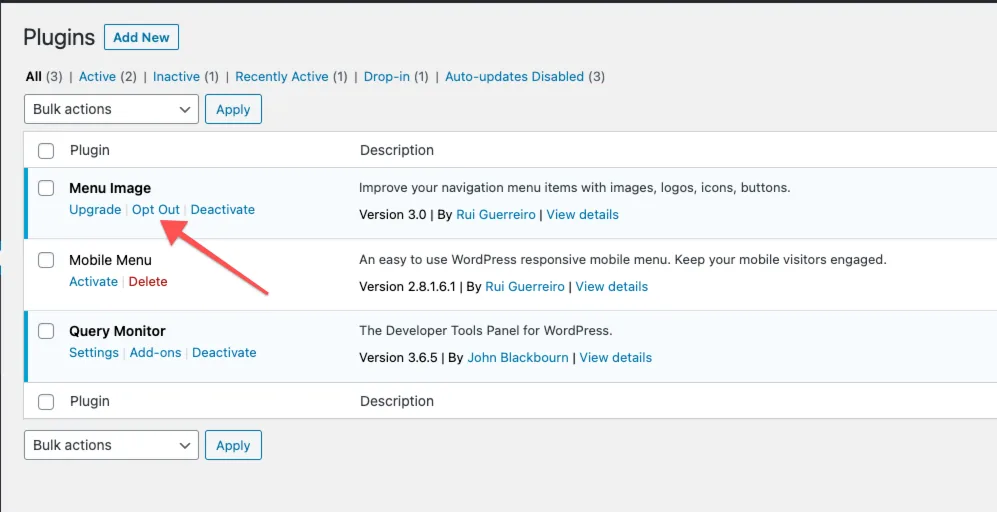The image size is (997, 512).
Task: Open Rui Guerreiro link in Mobile Menu row
Action: click(x=525, y=287)
